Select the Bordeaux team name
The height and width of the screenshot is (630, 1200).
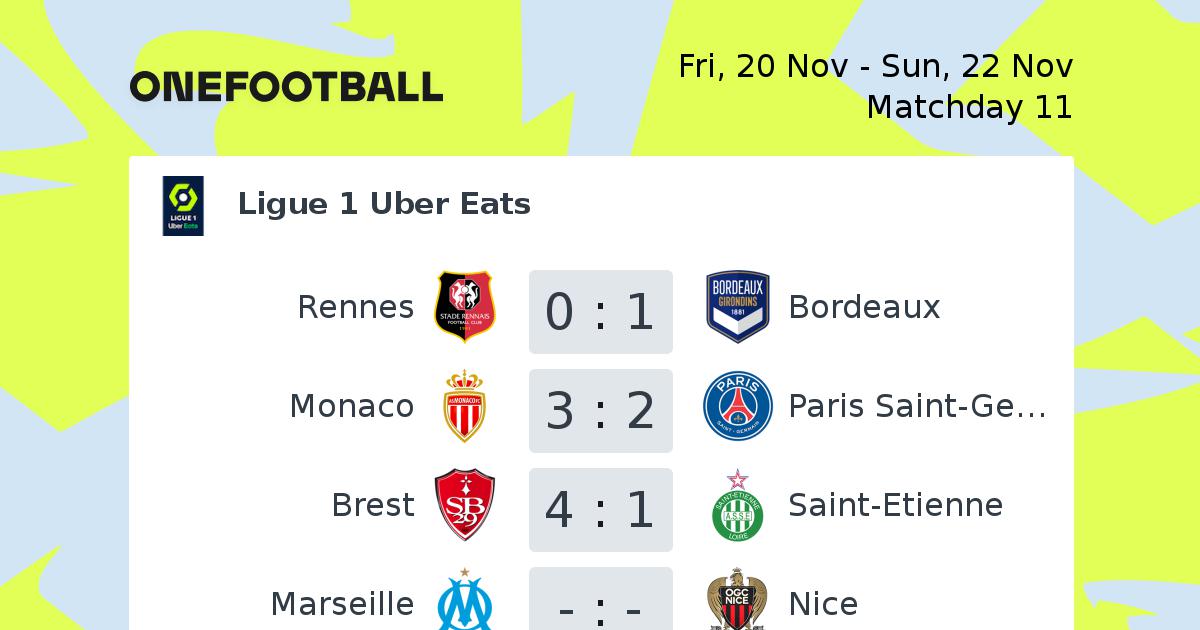coord(864,307)
